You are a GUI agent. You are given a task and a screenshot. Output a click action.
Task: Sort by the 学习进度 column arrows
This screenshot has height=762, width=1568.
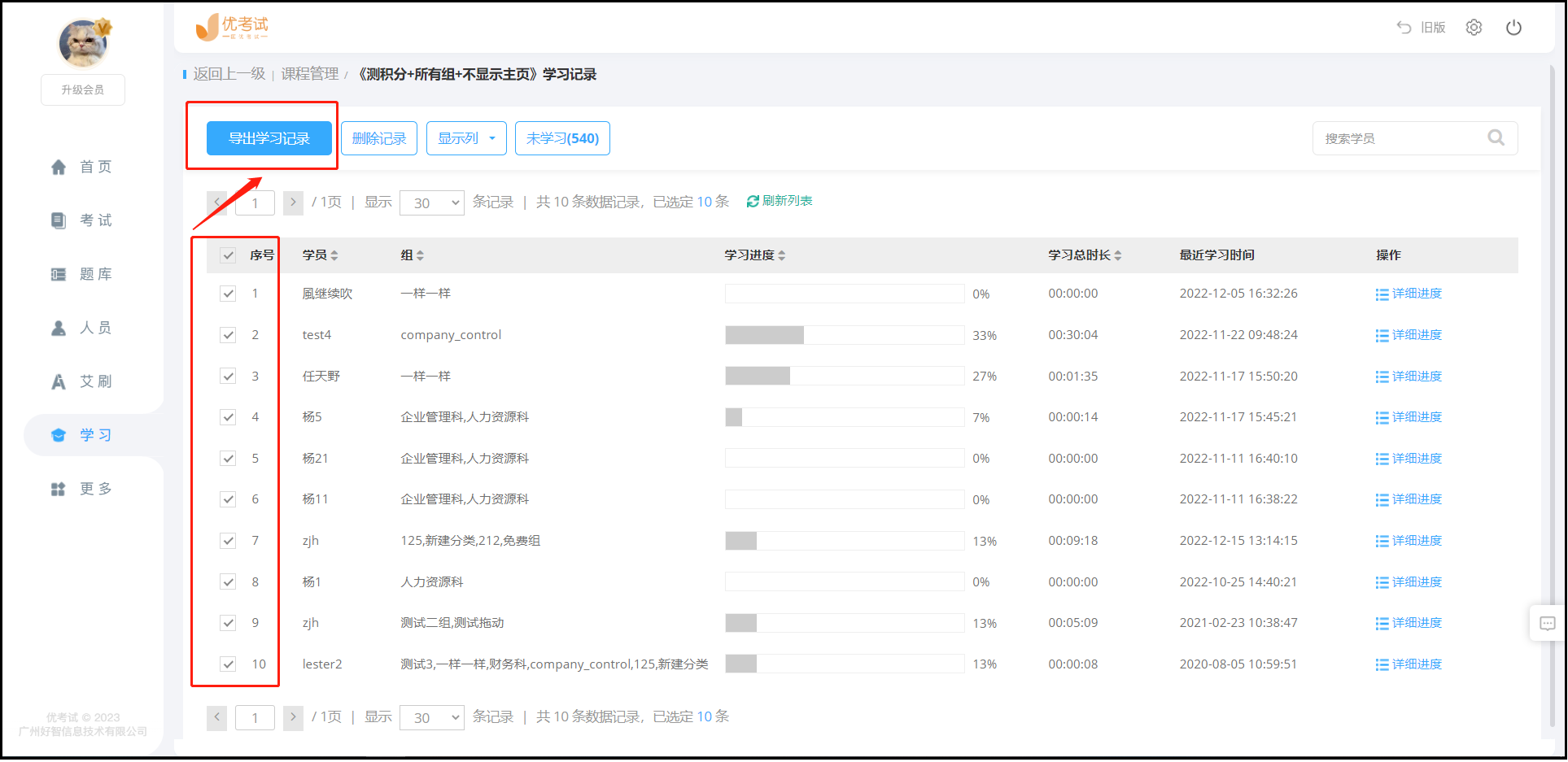pyautogui.click(x=782, y=255)
